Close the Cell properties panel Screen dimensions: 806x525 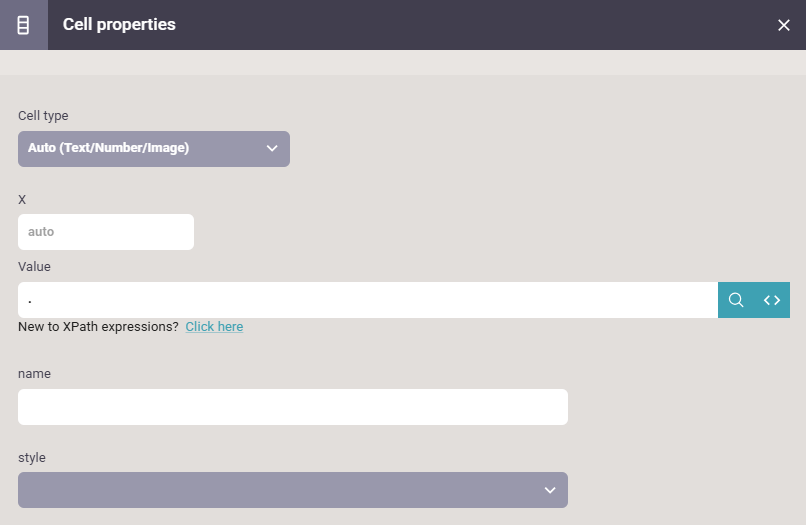784,25
